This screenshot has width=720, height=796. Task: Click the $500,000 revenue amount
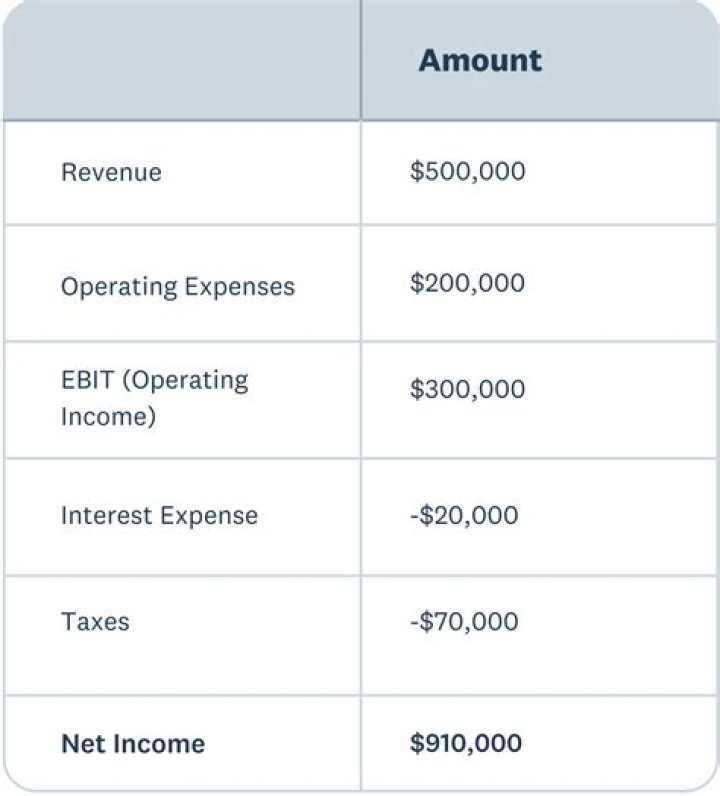click(467, 172)
